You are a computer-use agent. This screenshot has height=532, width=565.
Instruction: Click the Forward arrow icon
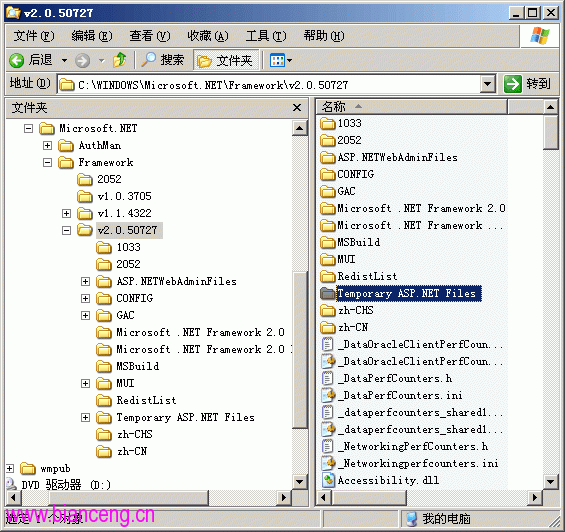pyautogui.click(x=82, y=60)
